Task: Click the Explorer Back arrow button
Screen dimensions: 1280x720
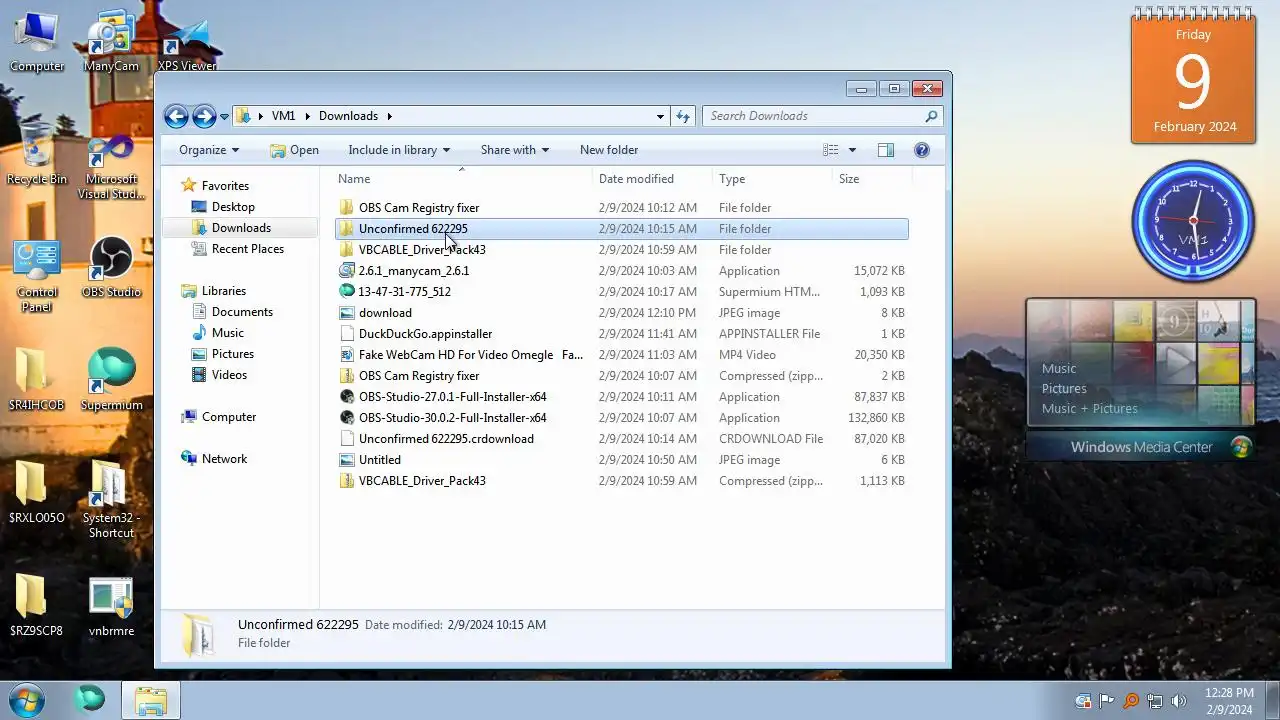Action: coord(176,116)
